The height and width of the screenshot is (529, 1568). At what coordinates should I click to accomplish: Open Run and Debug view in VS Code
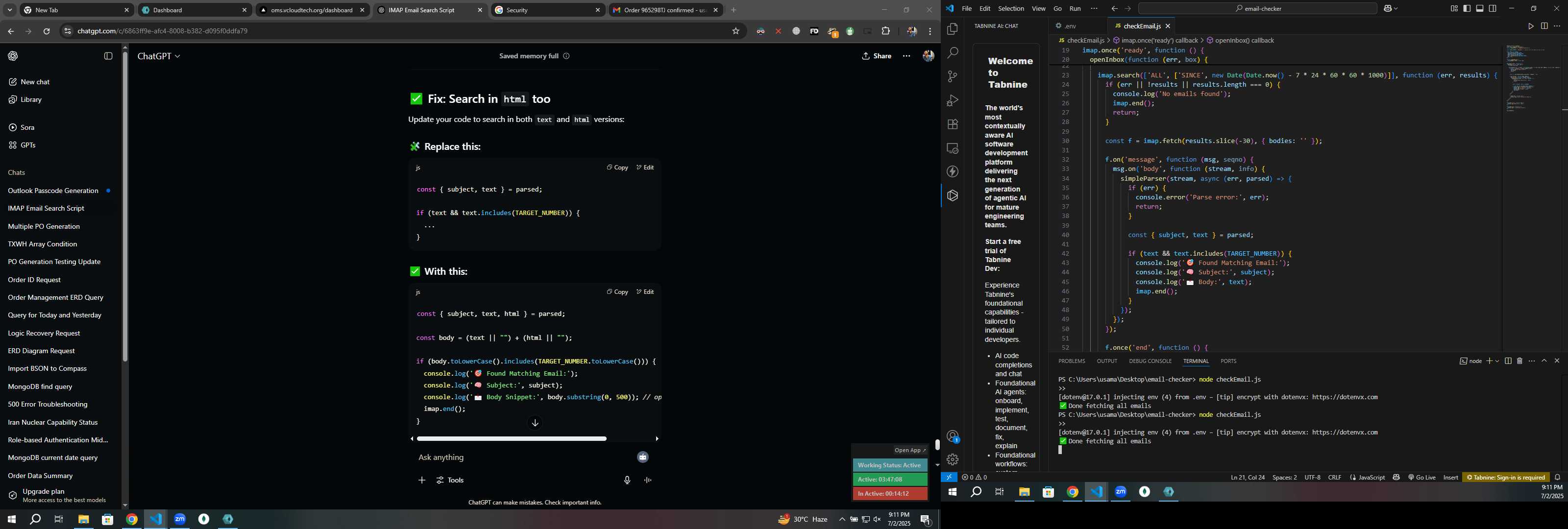(953, 100)
